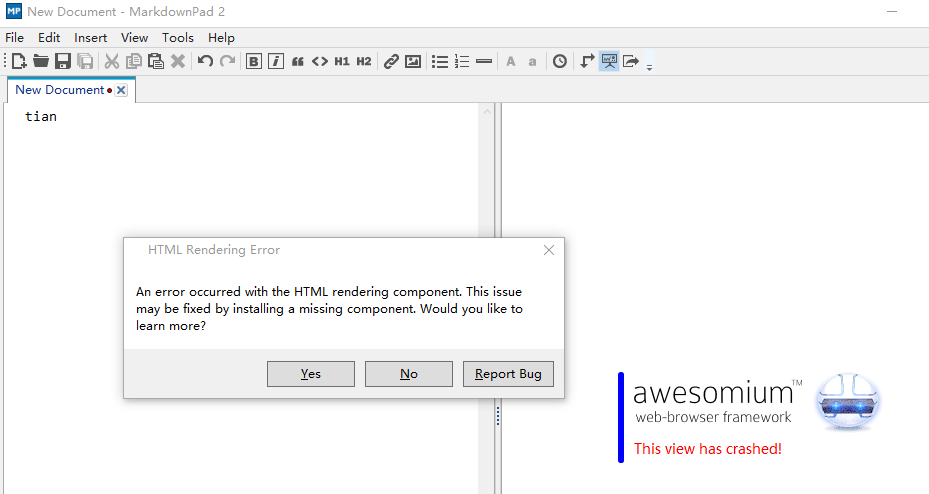
Task: Apply Heading 2 with H2 icon
Action: pyautogui.click(x=364, y=61)
